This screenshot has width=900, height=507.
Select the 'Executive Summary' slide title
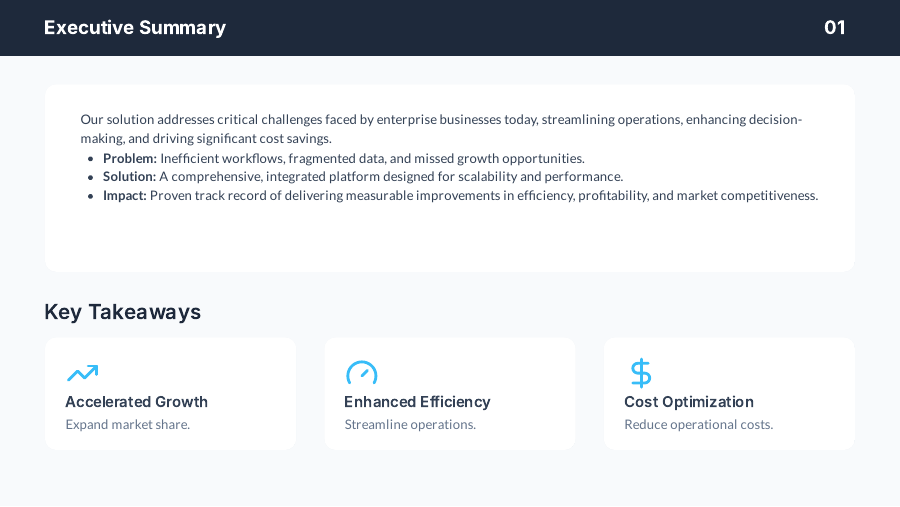pos(135,28)
